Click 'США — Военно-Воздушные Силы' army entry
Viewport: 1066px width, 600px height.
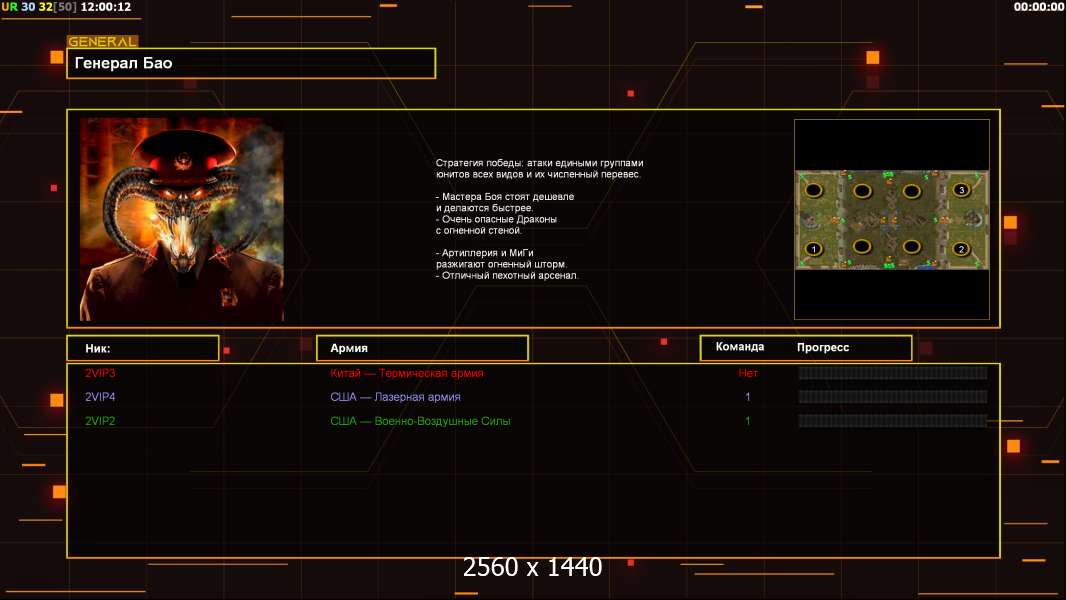pos(420,421)
